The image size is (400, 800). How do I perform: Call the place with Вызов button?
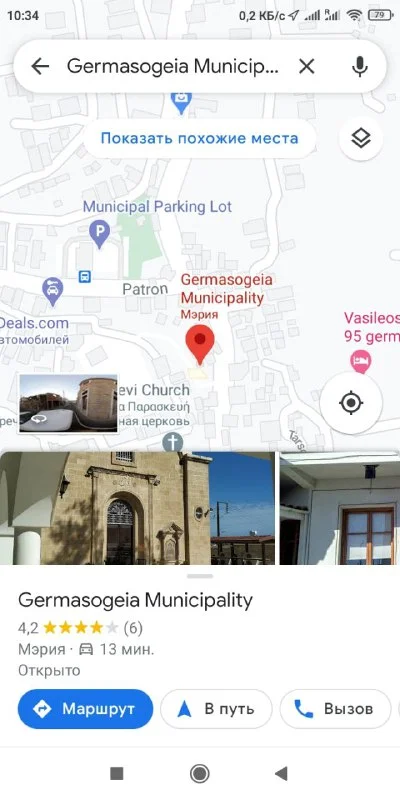coord(335,709)
